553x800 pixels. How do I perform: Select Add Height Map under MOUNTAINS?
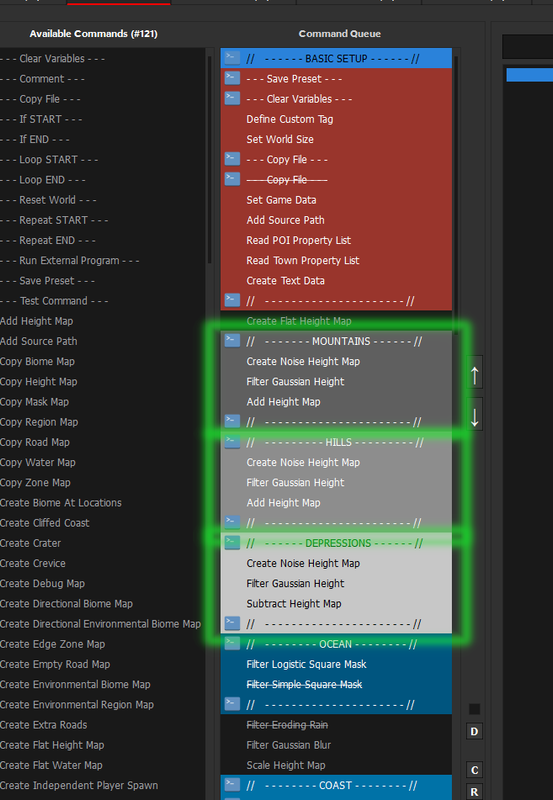click(x=336, y=402)
